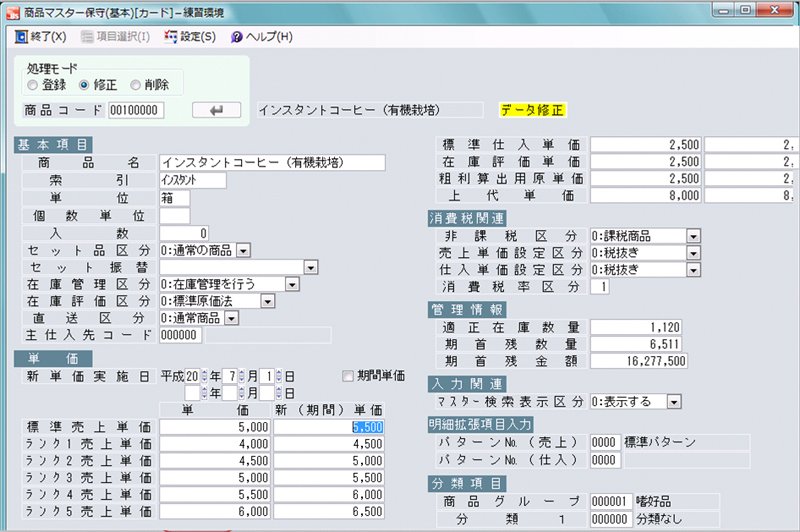Click 上代単価 field 8,000

[x=645, y=195]
